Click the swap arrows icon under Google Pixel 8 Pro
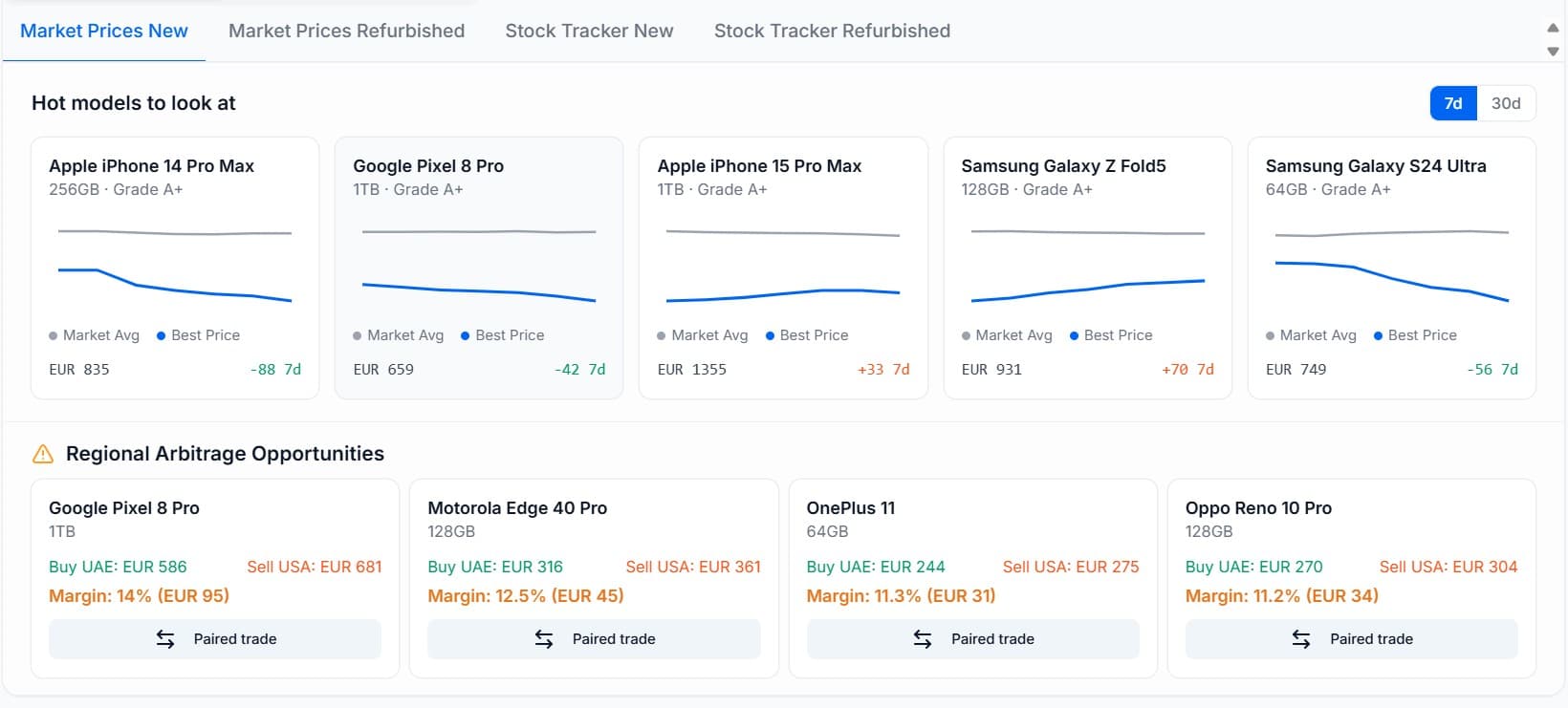 coord(165,639)
